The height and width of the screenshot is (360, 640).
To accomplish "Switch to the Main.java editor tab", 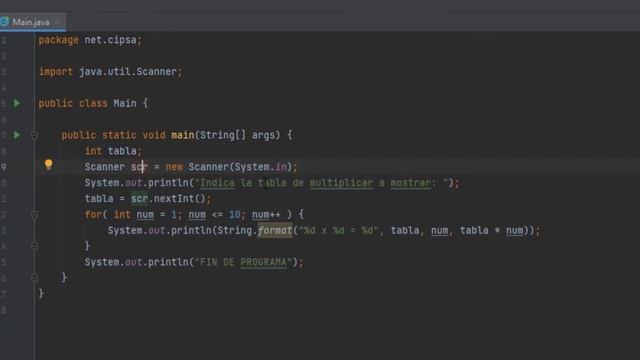I will pyautogui.click(x=31, y=22).
